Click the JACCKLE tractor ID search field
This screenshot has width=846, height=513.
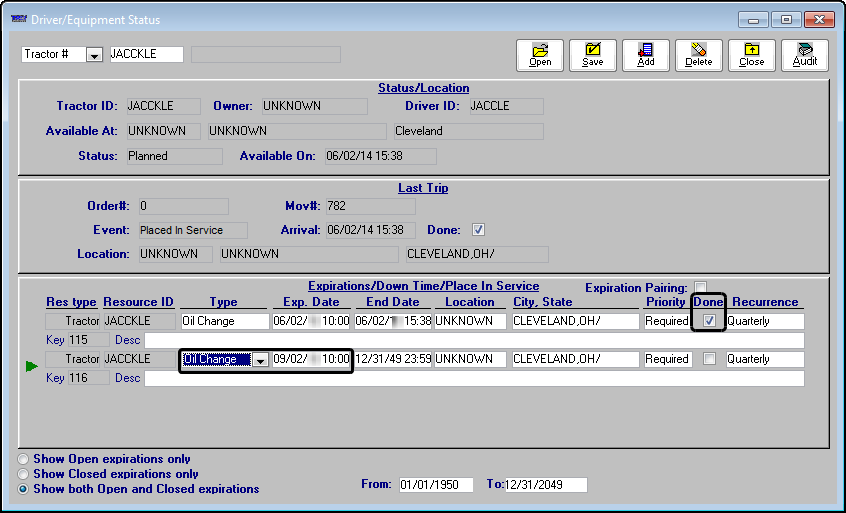click(x=145, y=55)
